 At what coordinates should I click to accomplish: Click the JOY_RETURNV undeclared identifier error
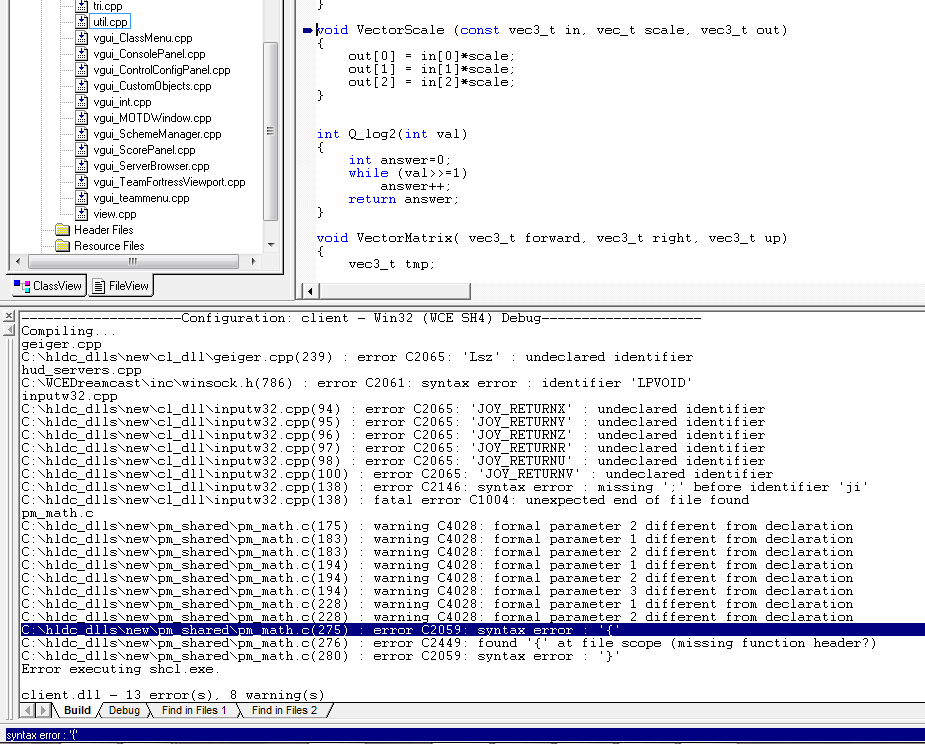click(397, 474)
